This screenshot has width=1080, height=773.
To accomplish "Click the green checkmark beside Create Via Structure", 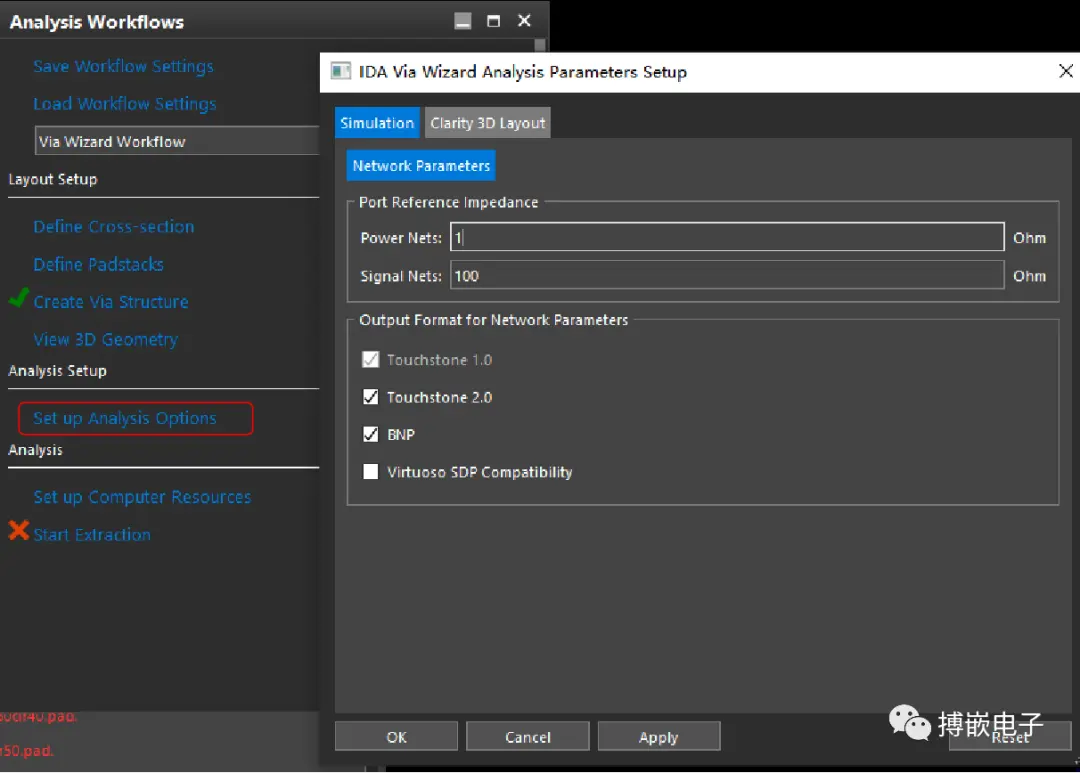I will (19, 298).
